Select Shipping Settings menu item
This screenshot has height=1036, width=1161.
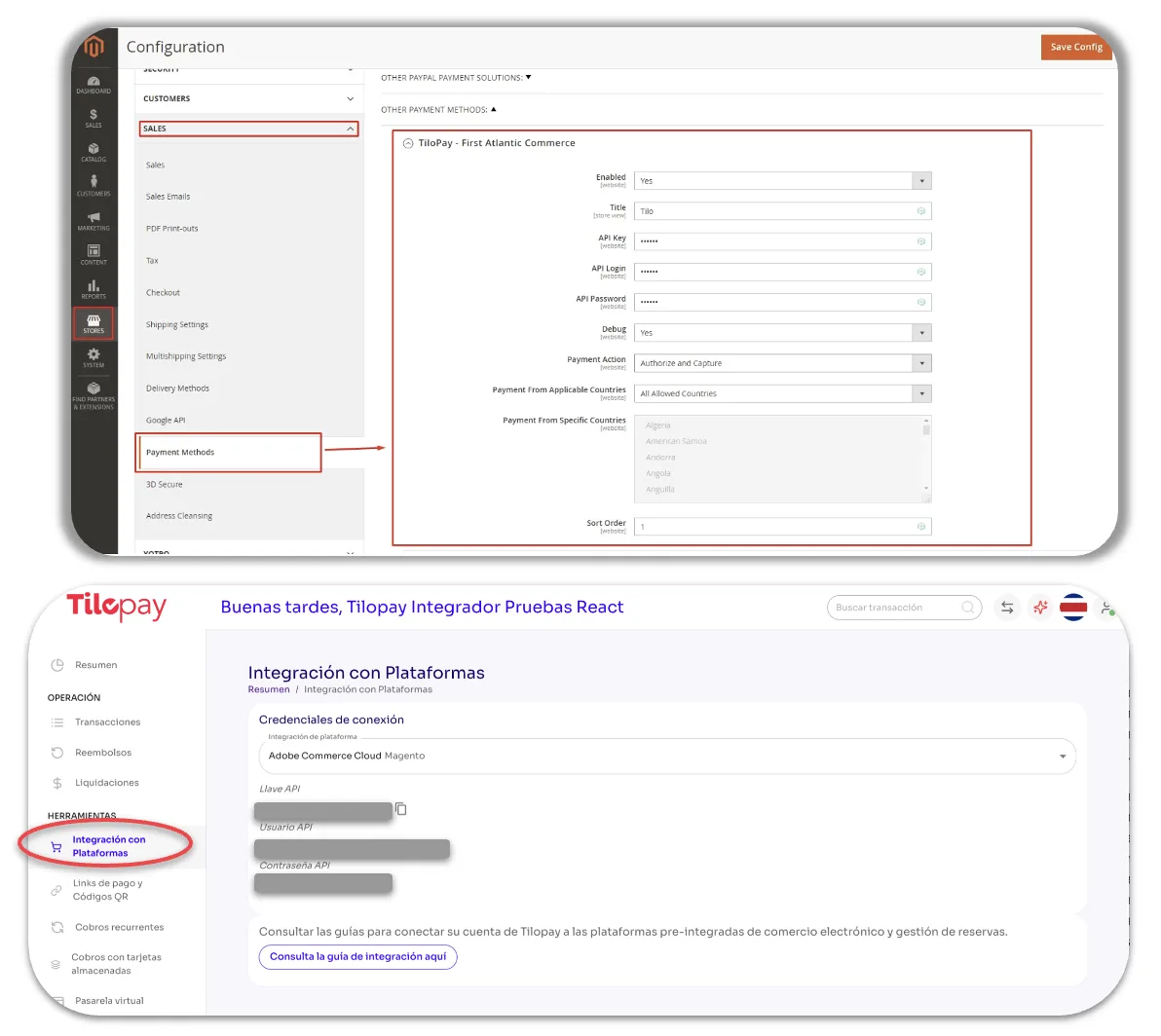177,325
